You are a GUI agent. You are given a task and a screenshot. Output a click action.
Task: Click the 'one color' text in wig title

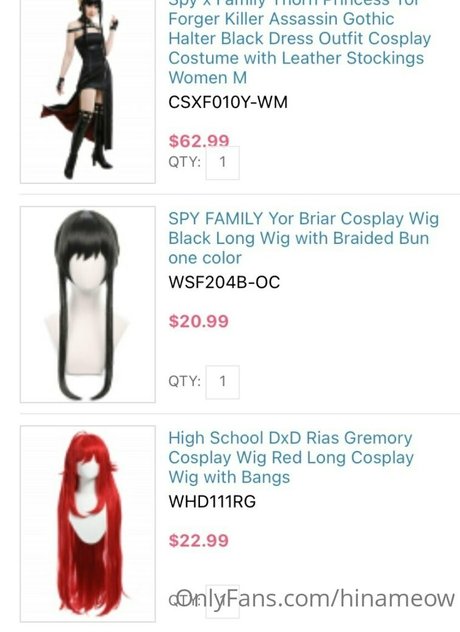tap(205, 258)
